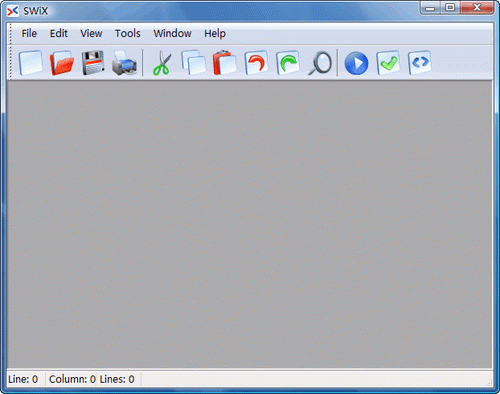
Task: Click the "Column: 0" status entry
Action: pos(72,379)
